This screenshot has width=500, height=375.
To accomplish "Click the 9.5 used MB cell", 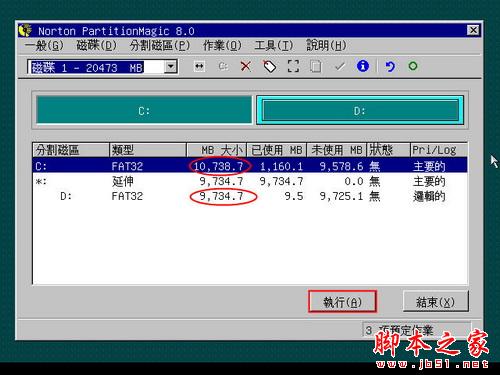I will (294, 196).
